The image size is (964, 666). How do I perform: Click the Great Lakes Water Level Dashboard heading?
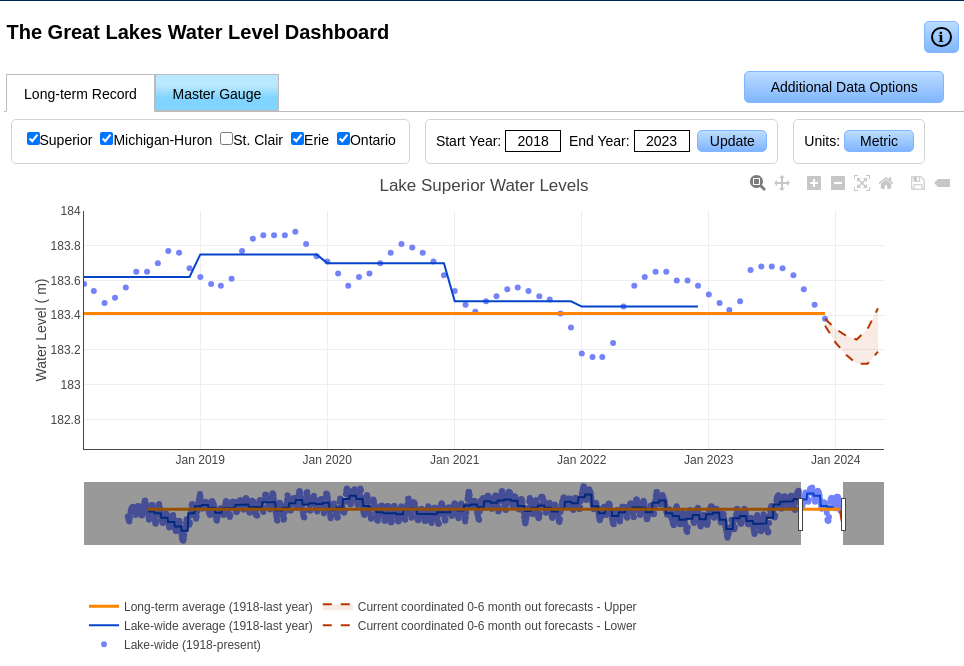tap(197, 32)
